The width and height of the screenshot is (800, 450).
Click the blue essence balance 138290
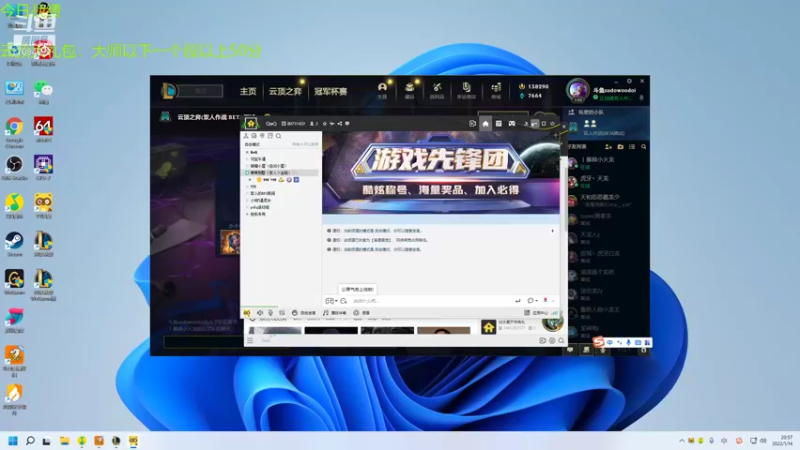534,87
